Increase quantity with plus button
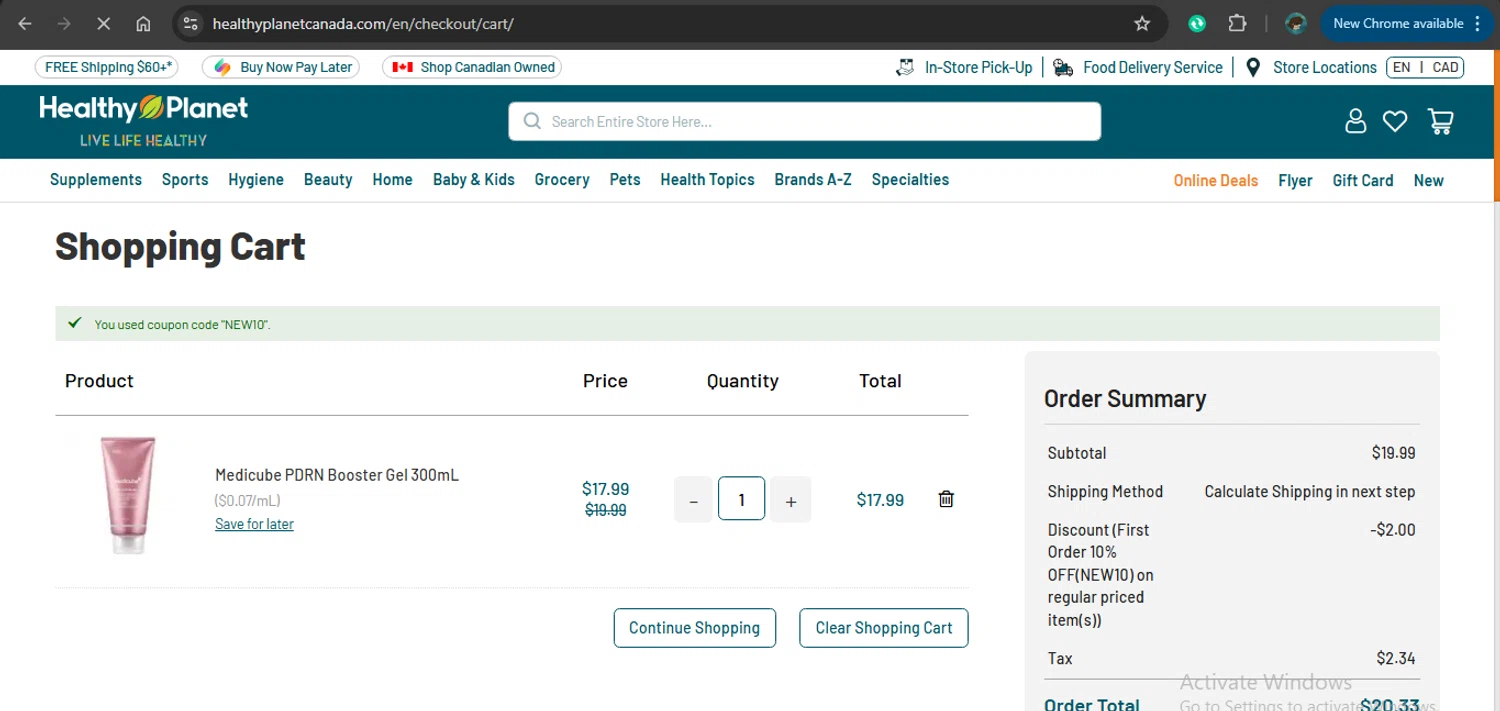1500x711 pixels. (791, 500)
